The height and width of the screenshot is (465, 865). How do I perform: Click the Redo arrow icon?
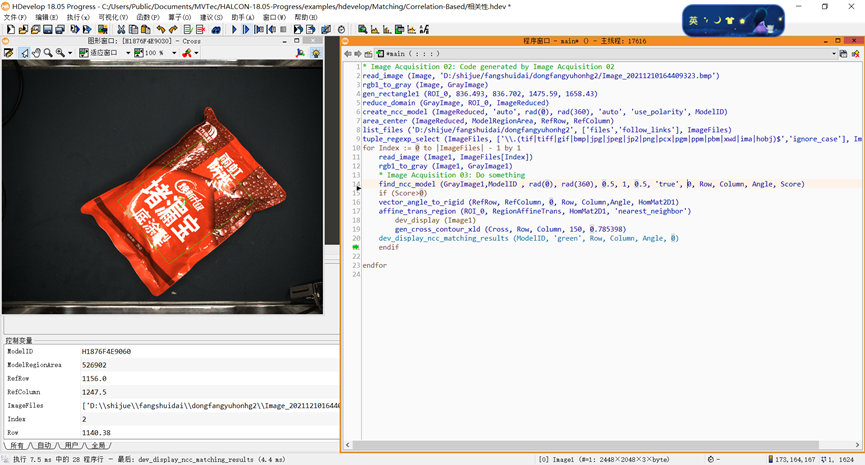point(173,29)
